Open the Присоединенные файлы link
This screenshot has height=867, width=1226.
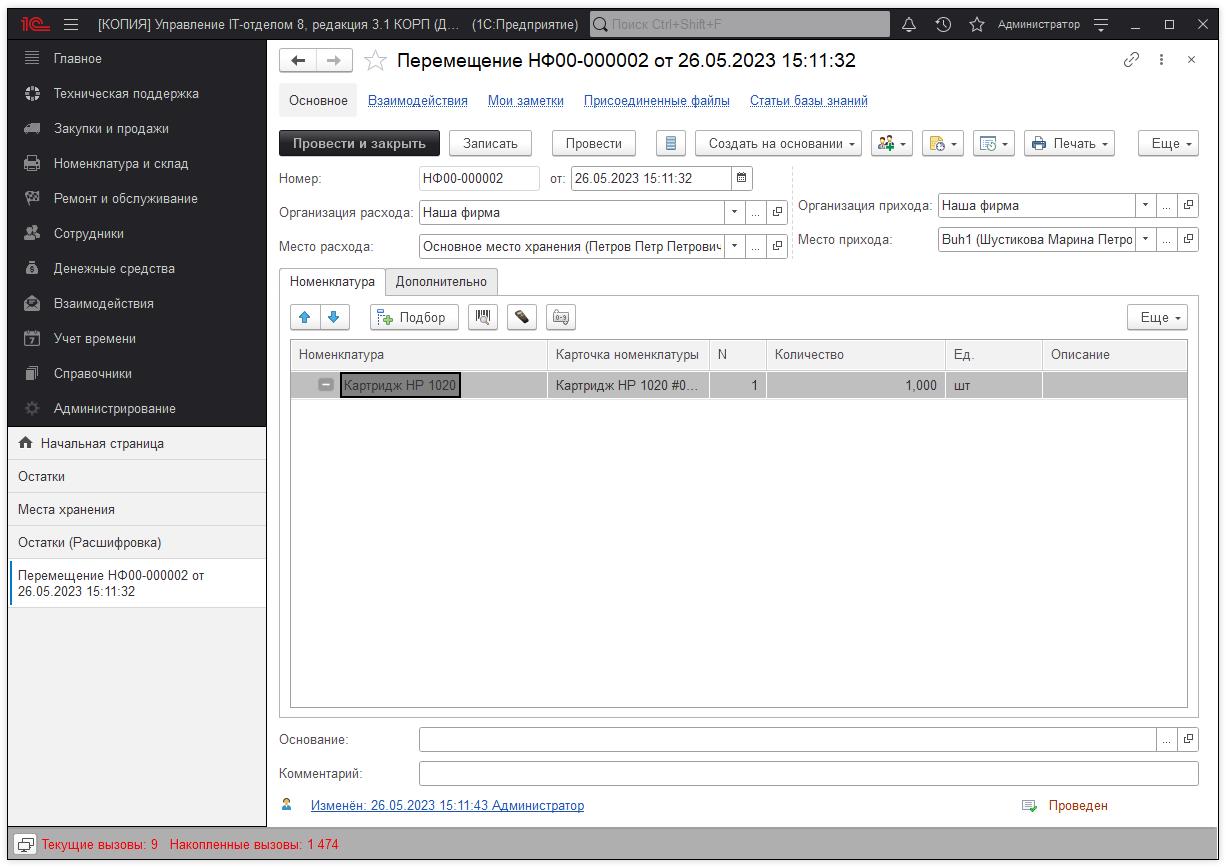tap(656, 100)
